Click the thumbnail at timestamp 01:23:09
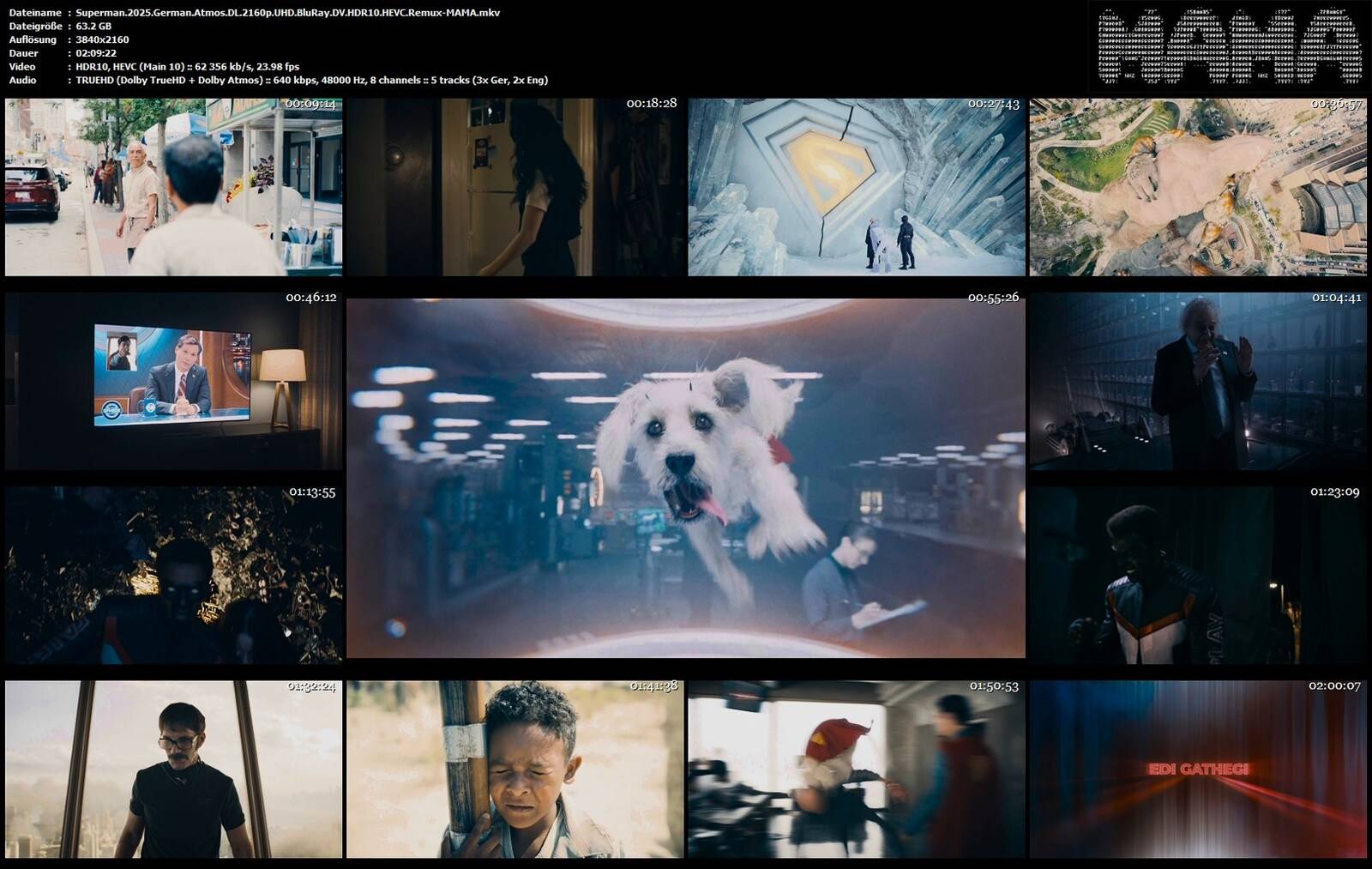Image resolution: width=1372 pixels, height=869 pixels. pyautogui.click(x=1198, y=576)
